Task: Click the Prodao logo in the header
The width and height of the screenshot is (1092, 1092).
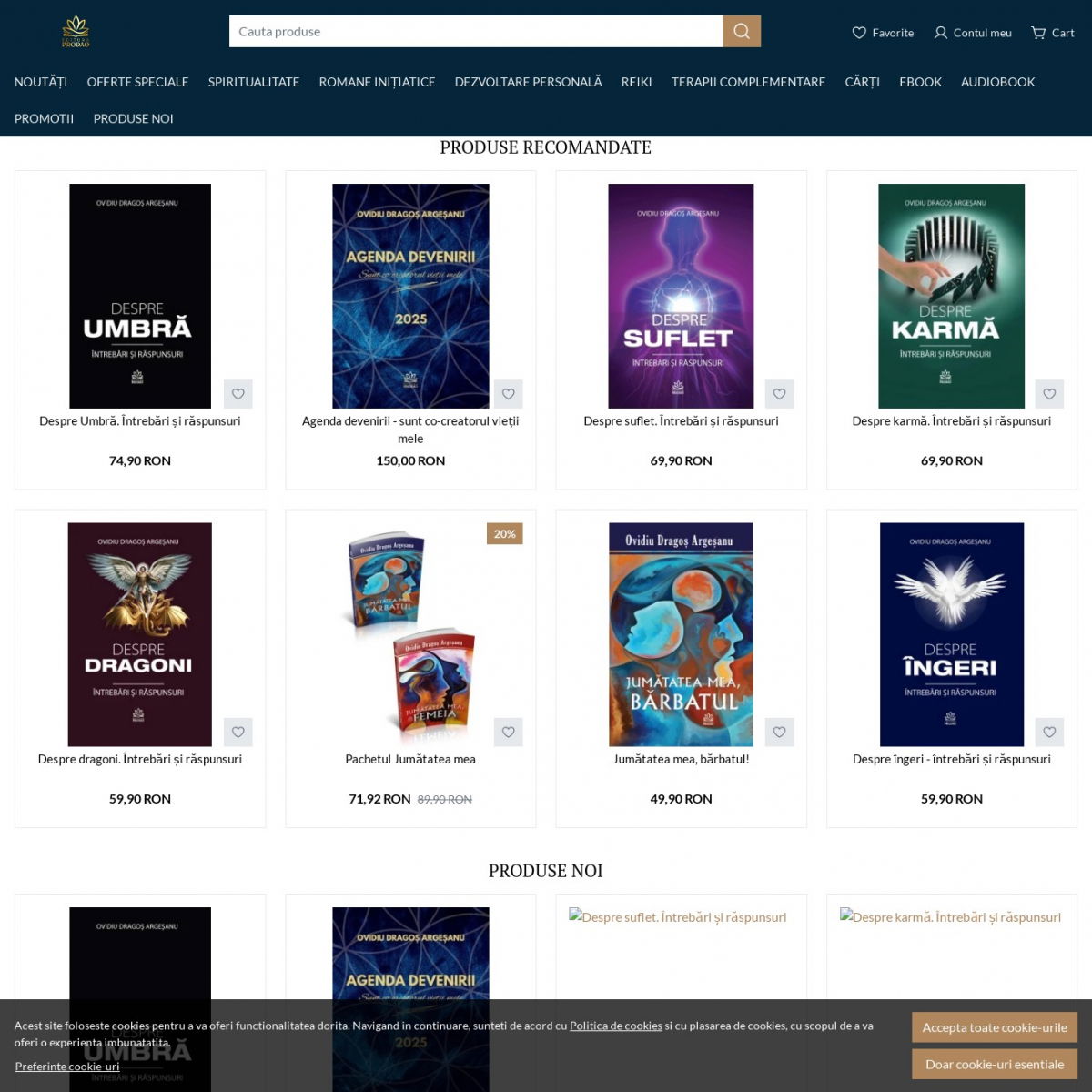Action: [x=76, y=32]
